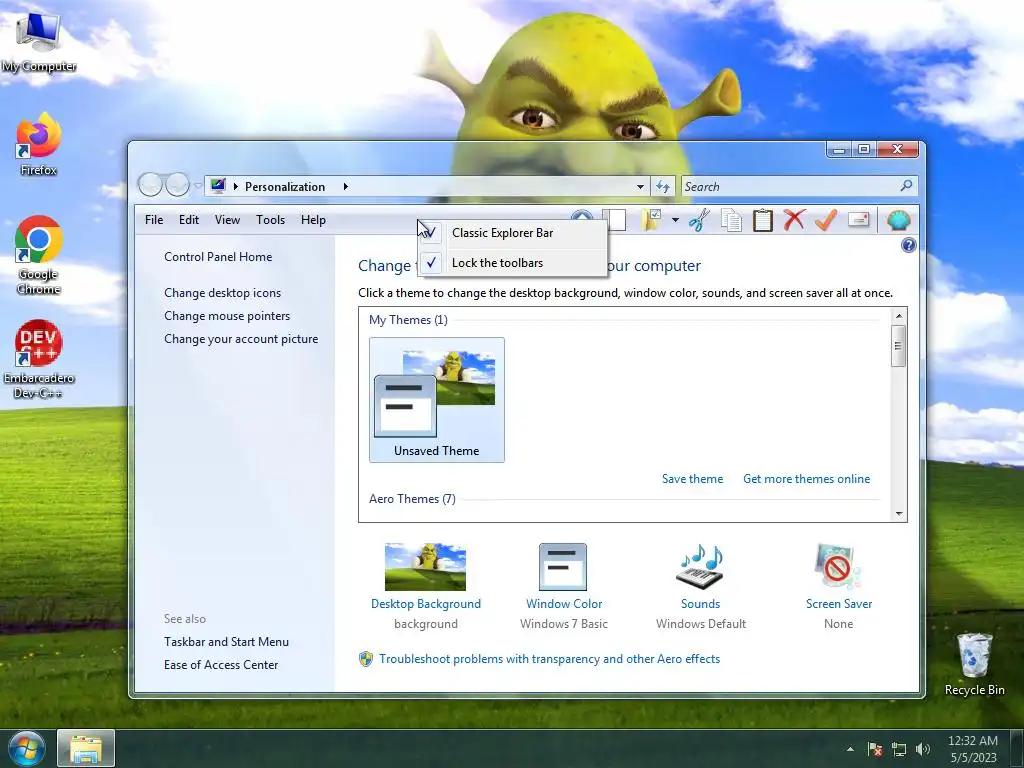
Task: Select the Embarcadero Dev-C++ desktop shortcut
Action: point(38,359)
